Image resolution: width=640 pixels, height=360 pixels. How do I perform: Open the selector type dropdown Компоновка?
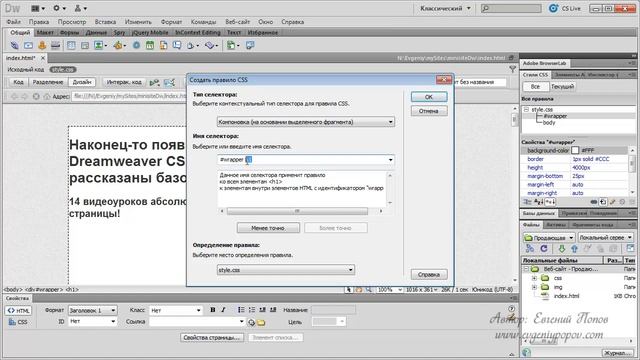coord(306,122)
